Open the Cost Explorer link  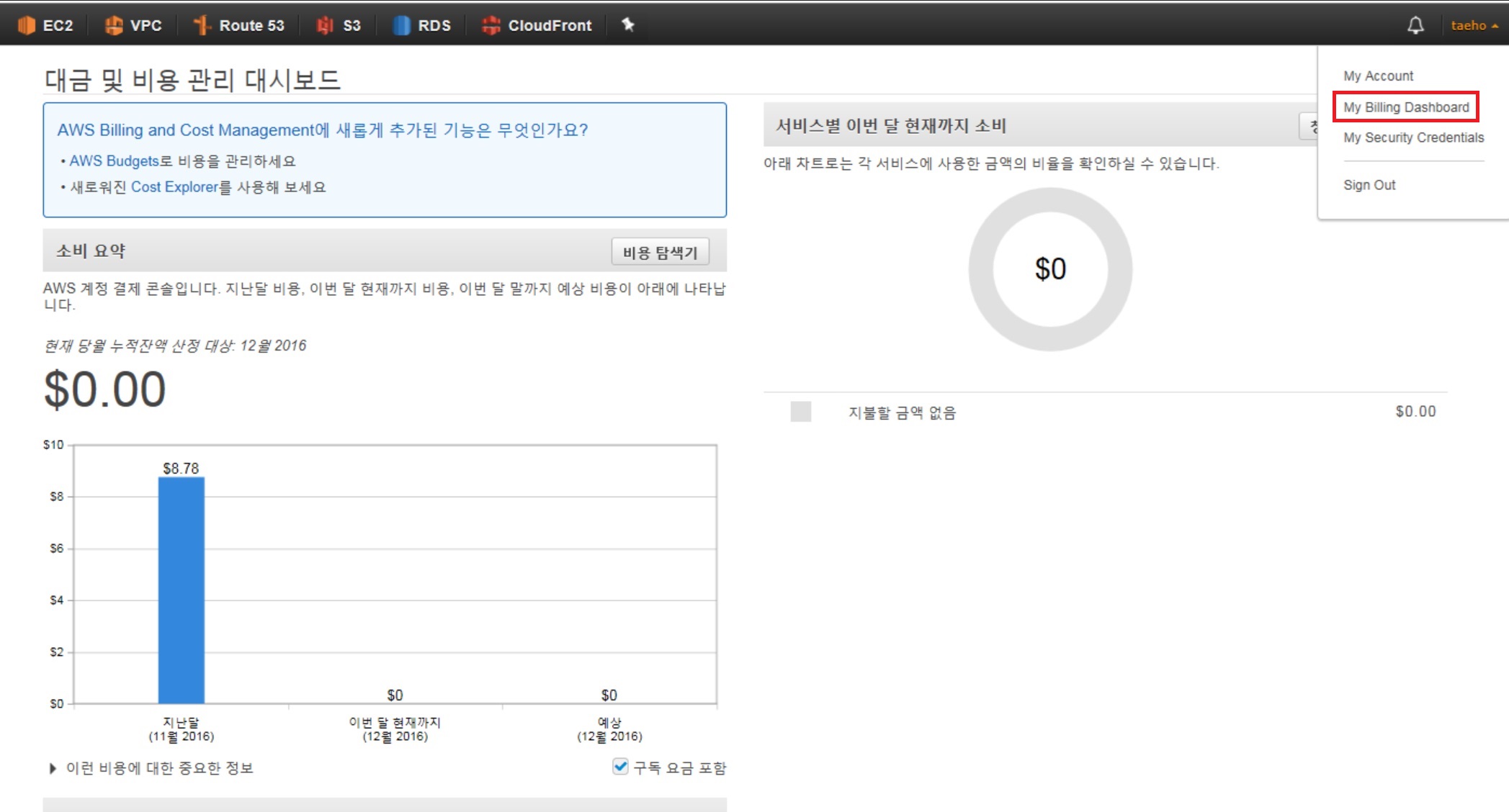pyautogui.click(x=174, y=187)
